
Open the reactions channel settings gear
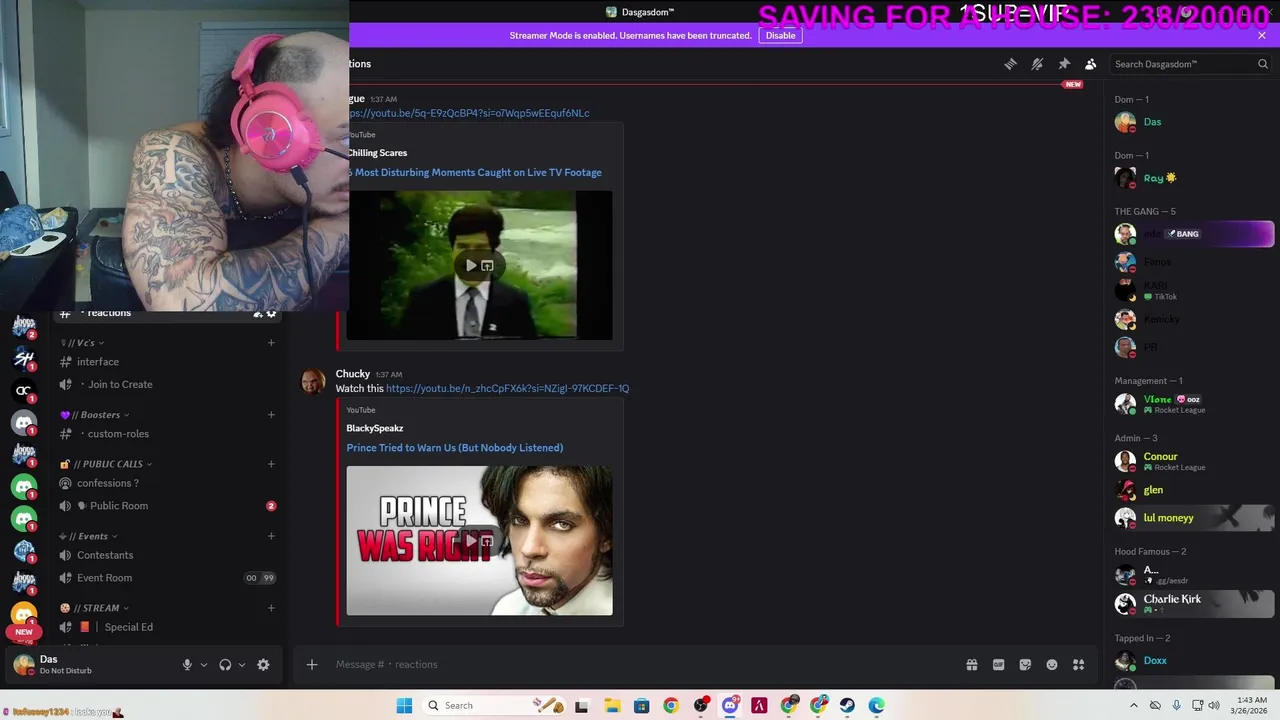pos(271,313)
